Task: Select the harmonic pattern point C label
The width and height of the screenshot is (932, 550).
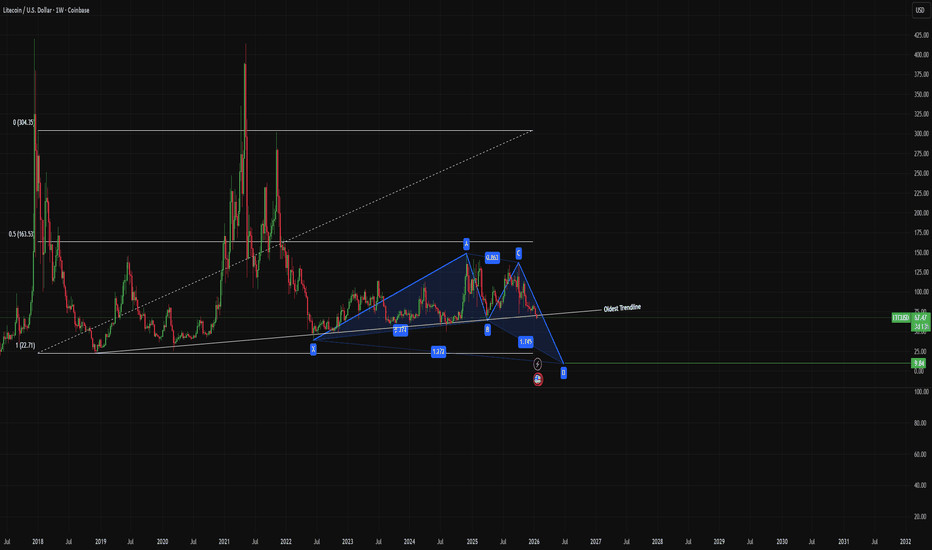Action: pos(519,253)
